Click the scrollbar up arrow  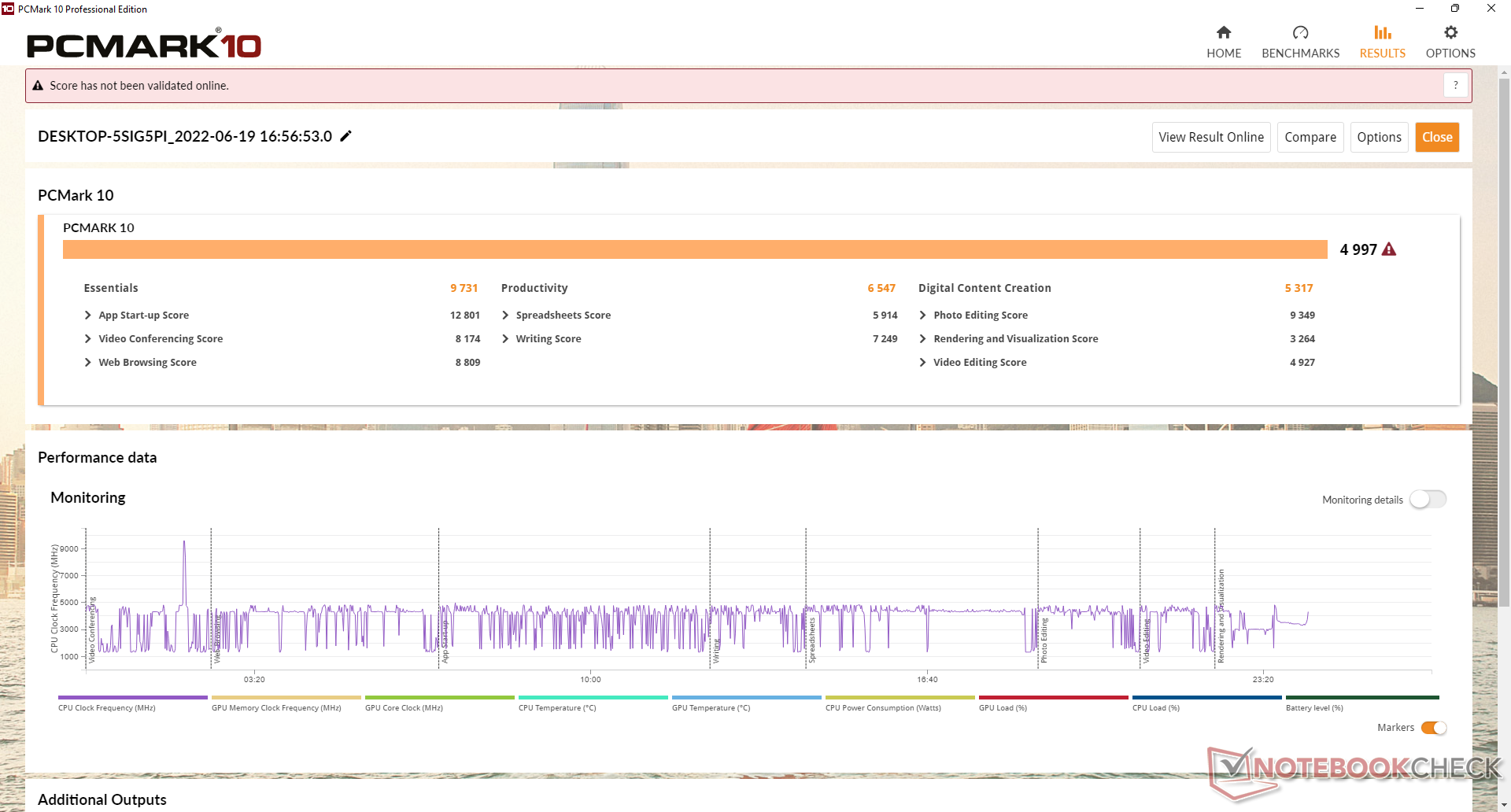1504,72
